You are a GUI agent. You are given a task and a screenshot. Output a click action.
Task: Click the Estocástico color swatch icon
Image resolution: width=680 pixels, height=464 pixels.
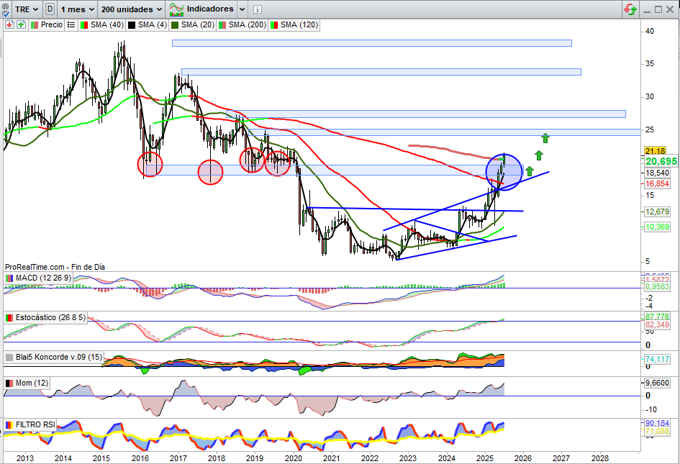tap(9, 318)
